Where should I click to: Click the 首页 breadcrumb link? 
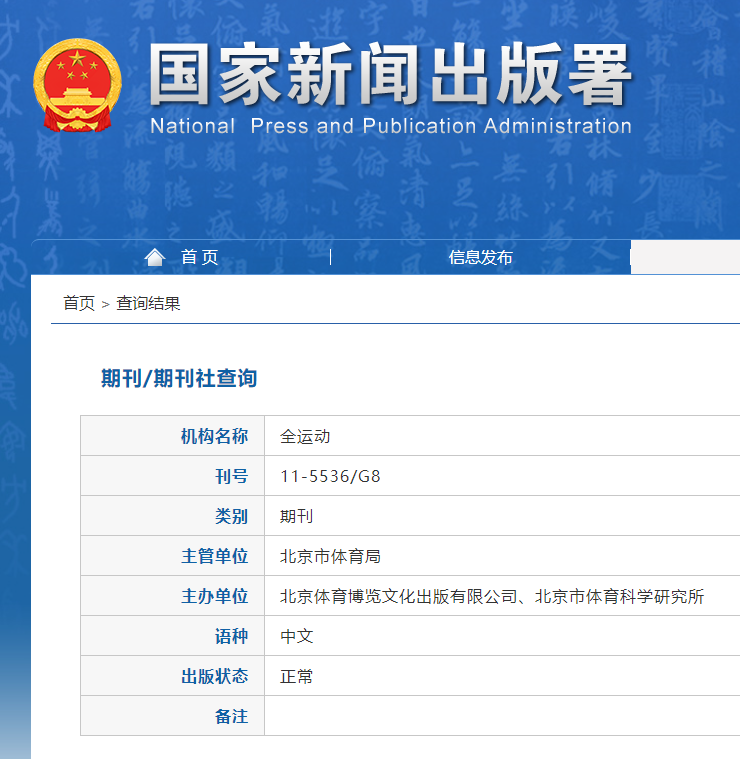click(79, 304)
